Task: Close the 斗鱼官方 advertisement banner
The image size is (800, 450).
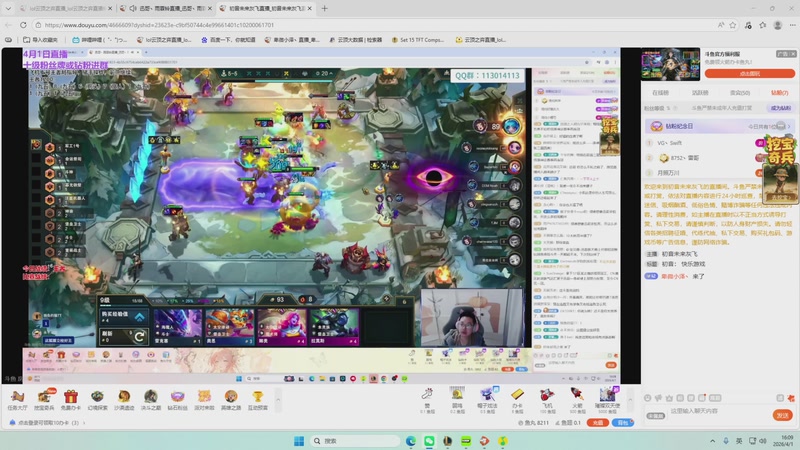Action: click(792, 54)
